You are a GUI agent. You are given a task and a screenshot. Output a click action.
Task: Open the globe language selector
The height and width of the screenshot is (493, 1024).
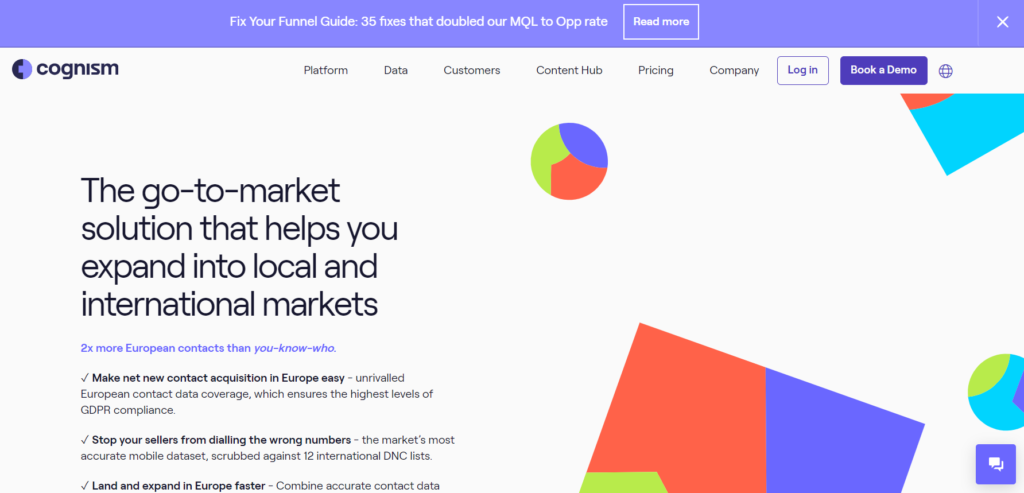pos(945,71)
